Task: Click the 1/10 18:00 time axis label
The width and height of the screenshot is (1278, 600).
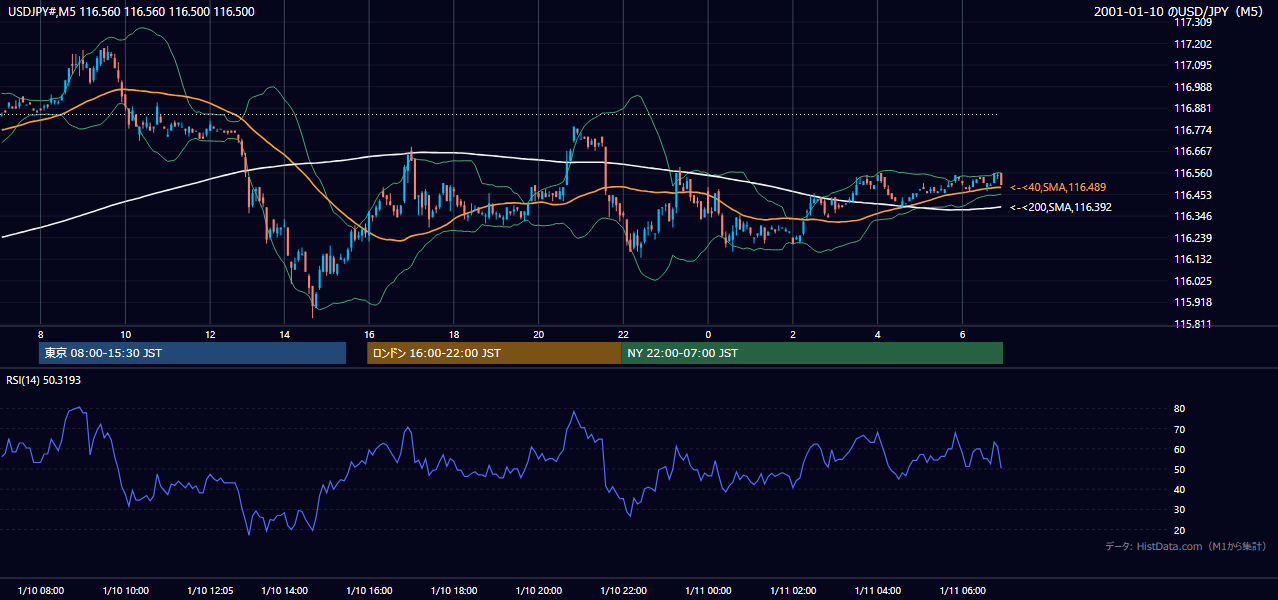Action: (454, 590)
